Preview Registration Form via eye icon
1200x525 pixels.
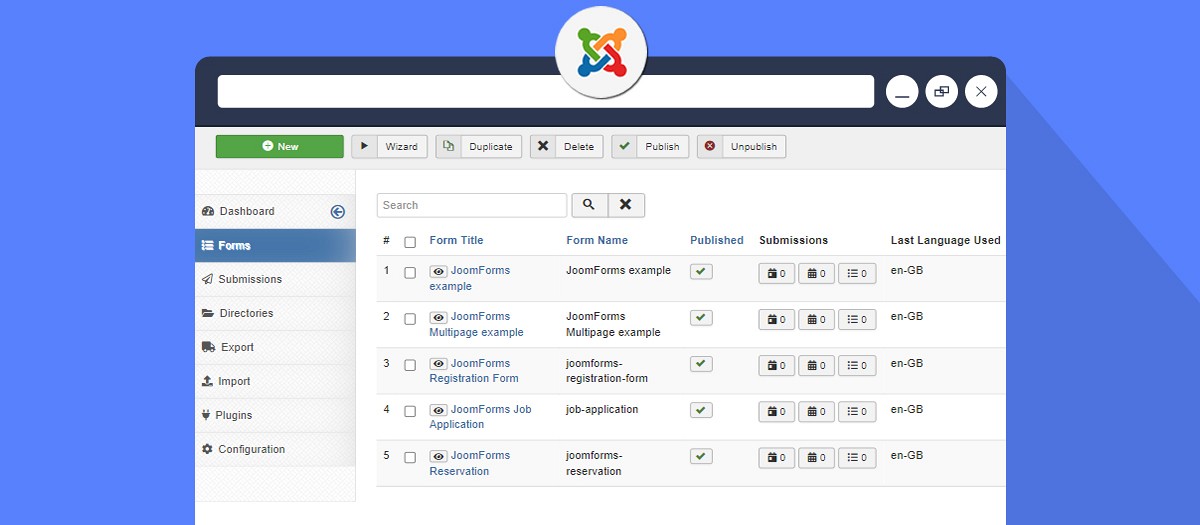[438, 364]
